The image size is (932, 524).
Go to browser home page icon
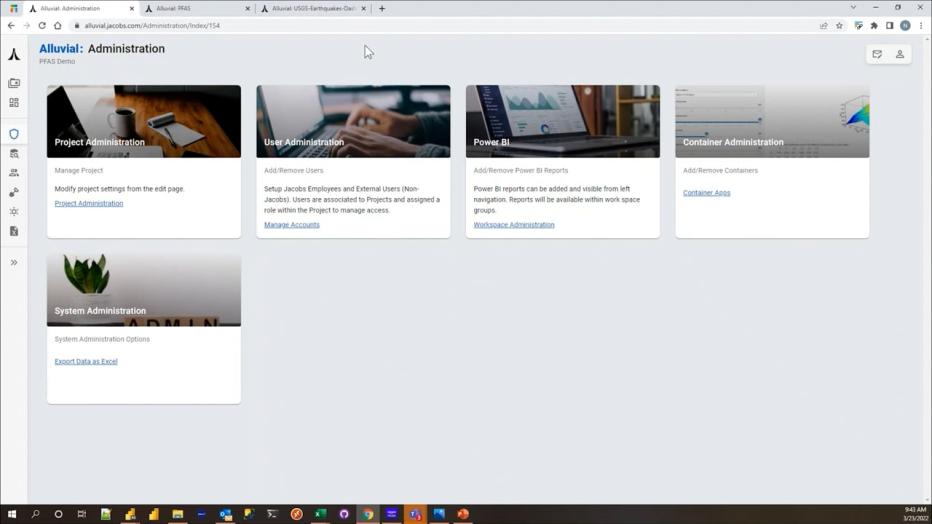(58, 26)
